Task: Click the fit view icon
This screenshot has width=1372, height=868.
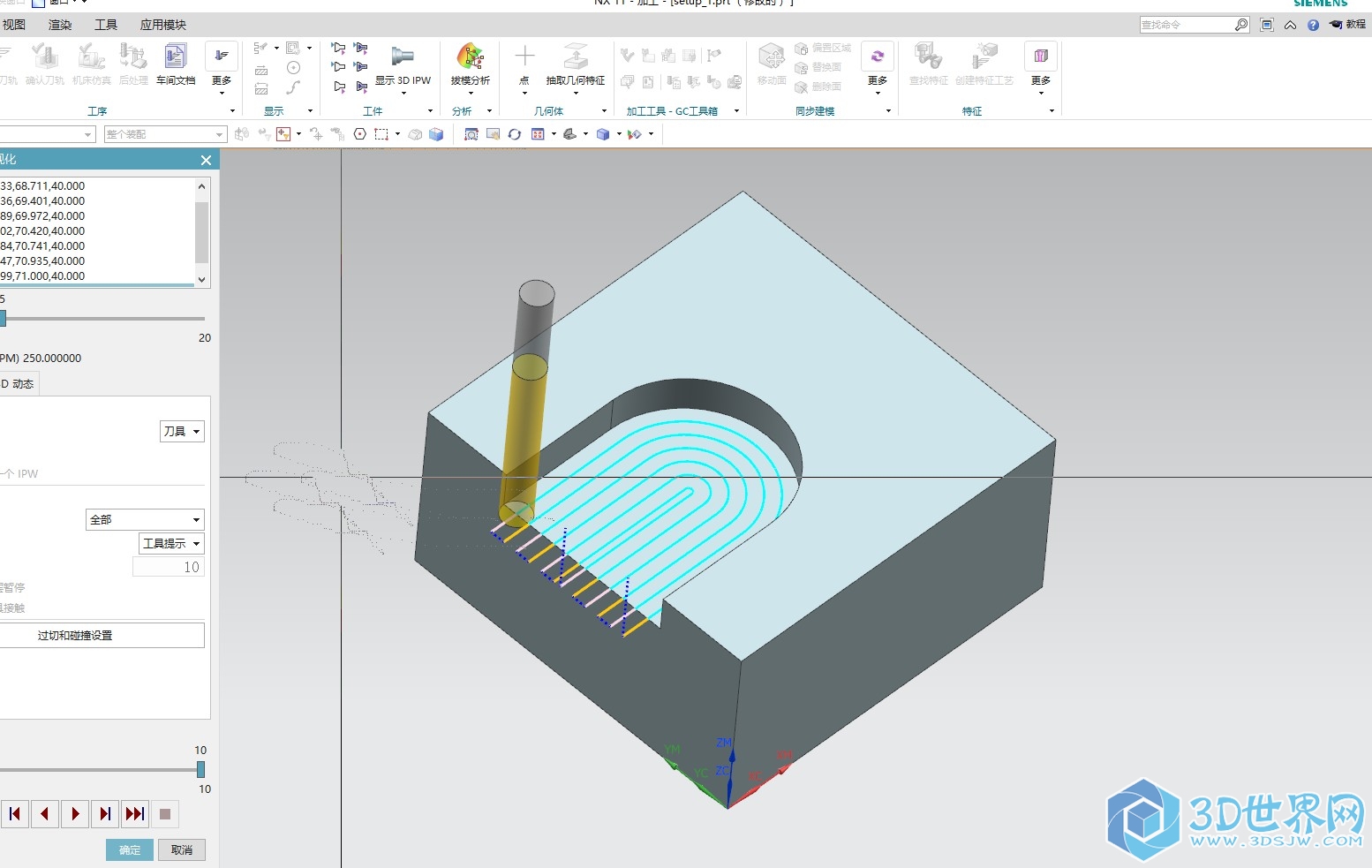Action: [x=471, y=134]
